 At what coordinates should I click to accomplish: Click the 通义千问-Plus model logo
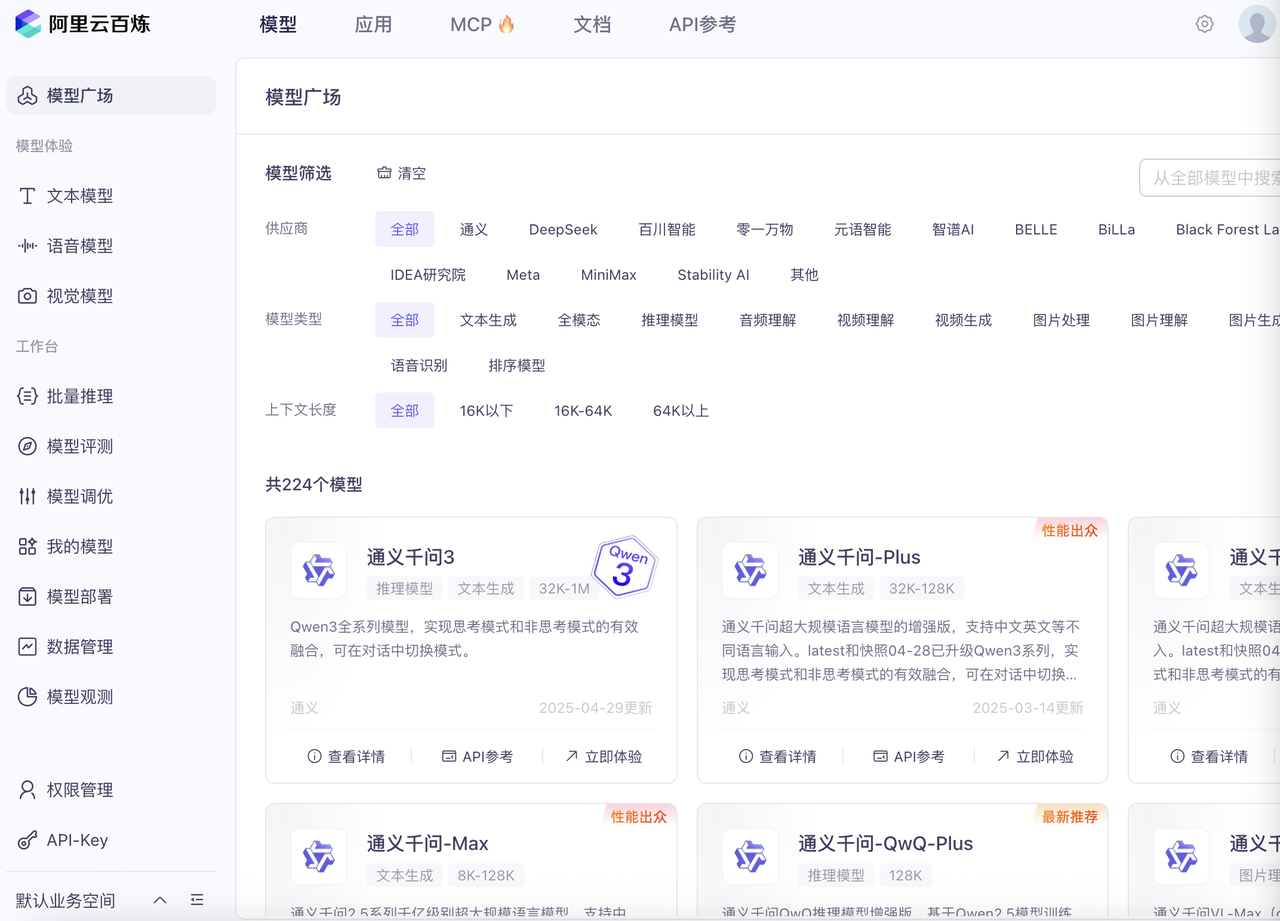[x=750, y=571]
